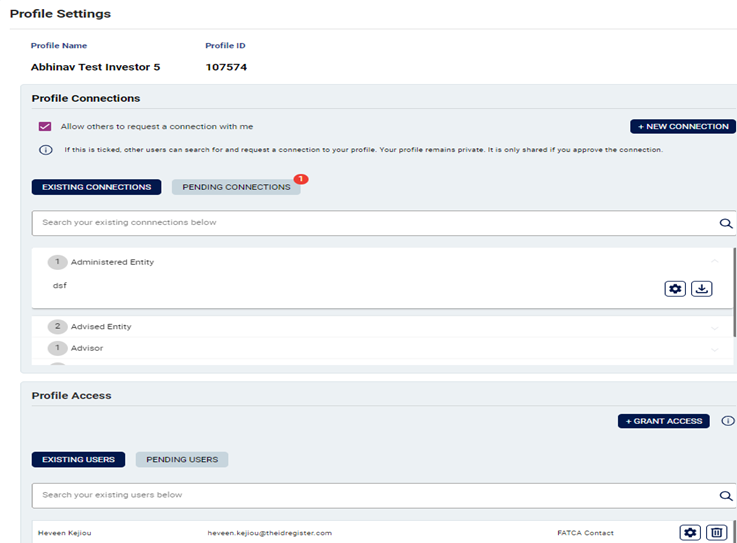The width and height of the screenshot is (737, 543).
Task: Click the Grant Access button
Action: [663, 421]
